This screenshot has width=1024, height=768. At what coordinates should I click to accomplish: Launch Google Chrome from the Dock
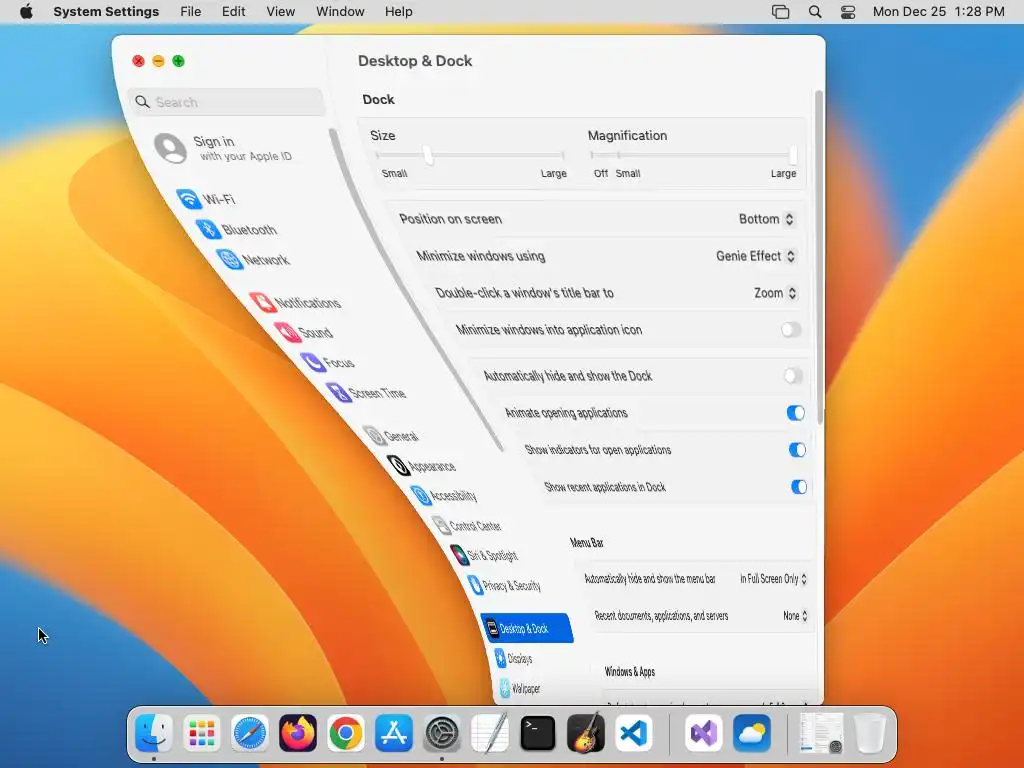pos(345,733)
